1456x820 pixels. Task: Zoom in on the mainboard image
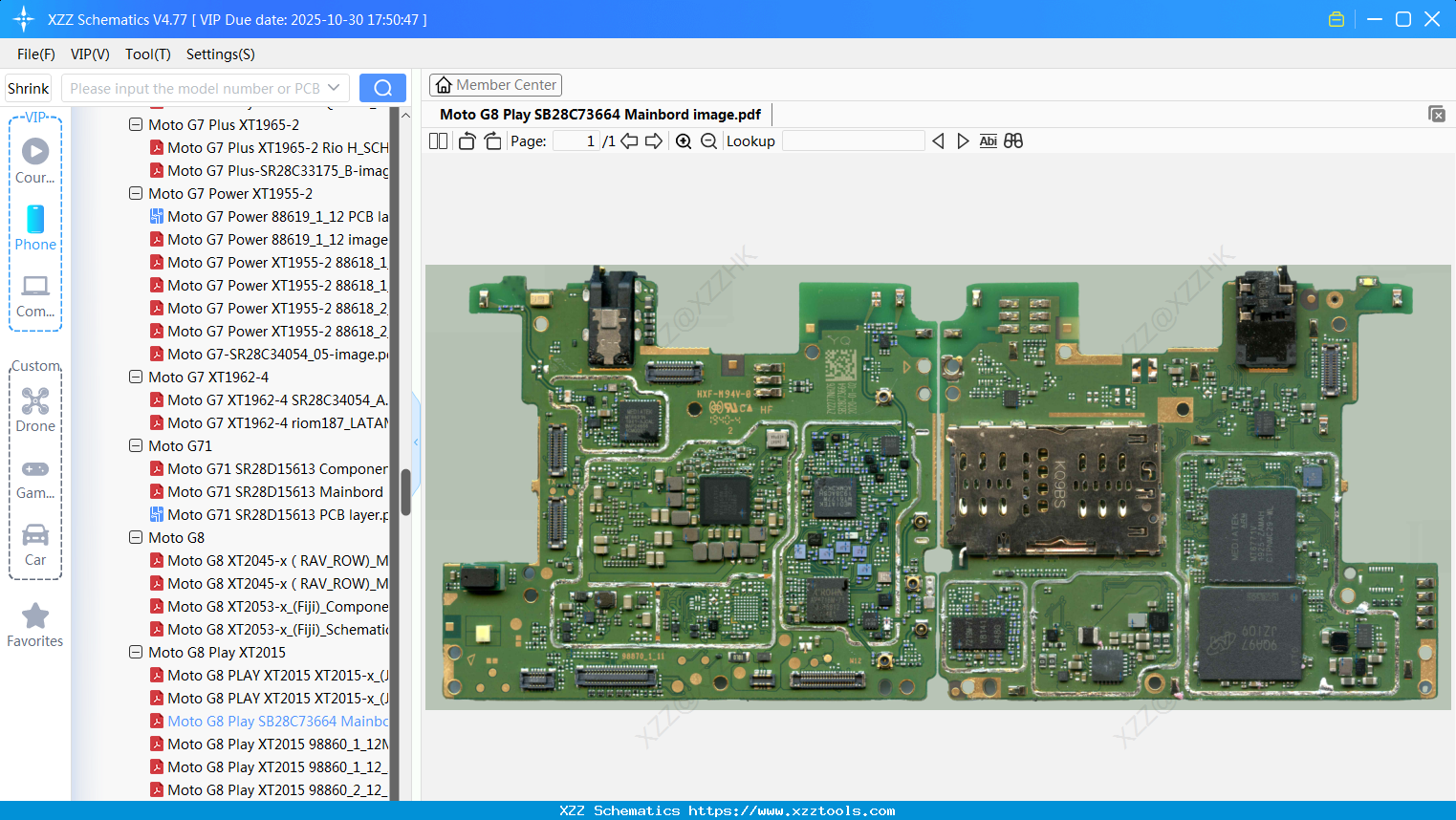684,140
